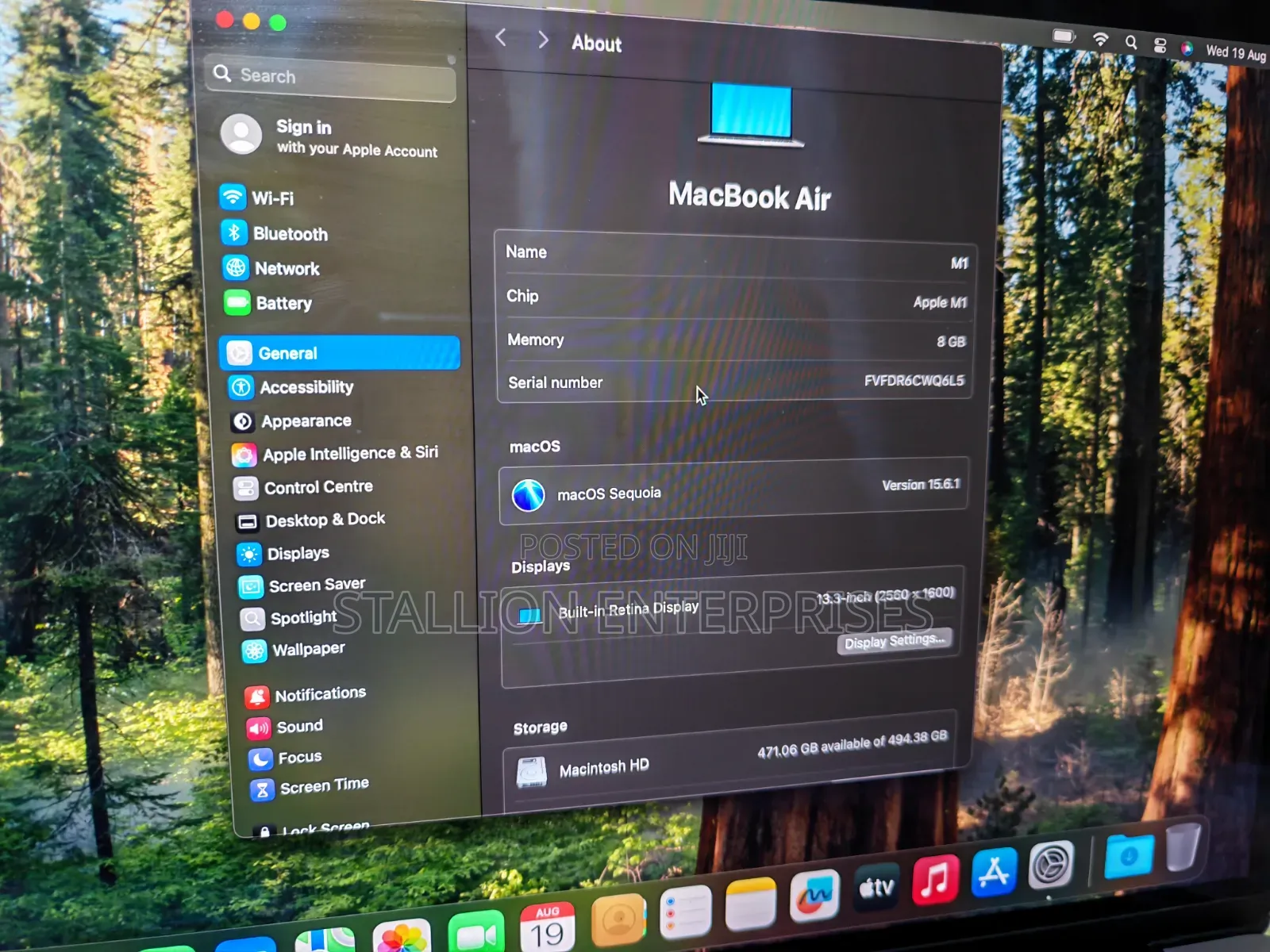Open Music from the Dock
The width and height of the screenshot is (1270, 952).
pyautogui.click(x=934, y=879)
